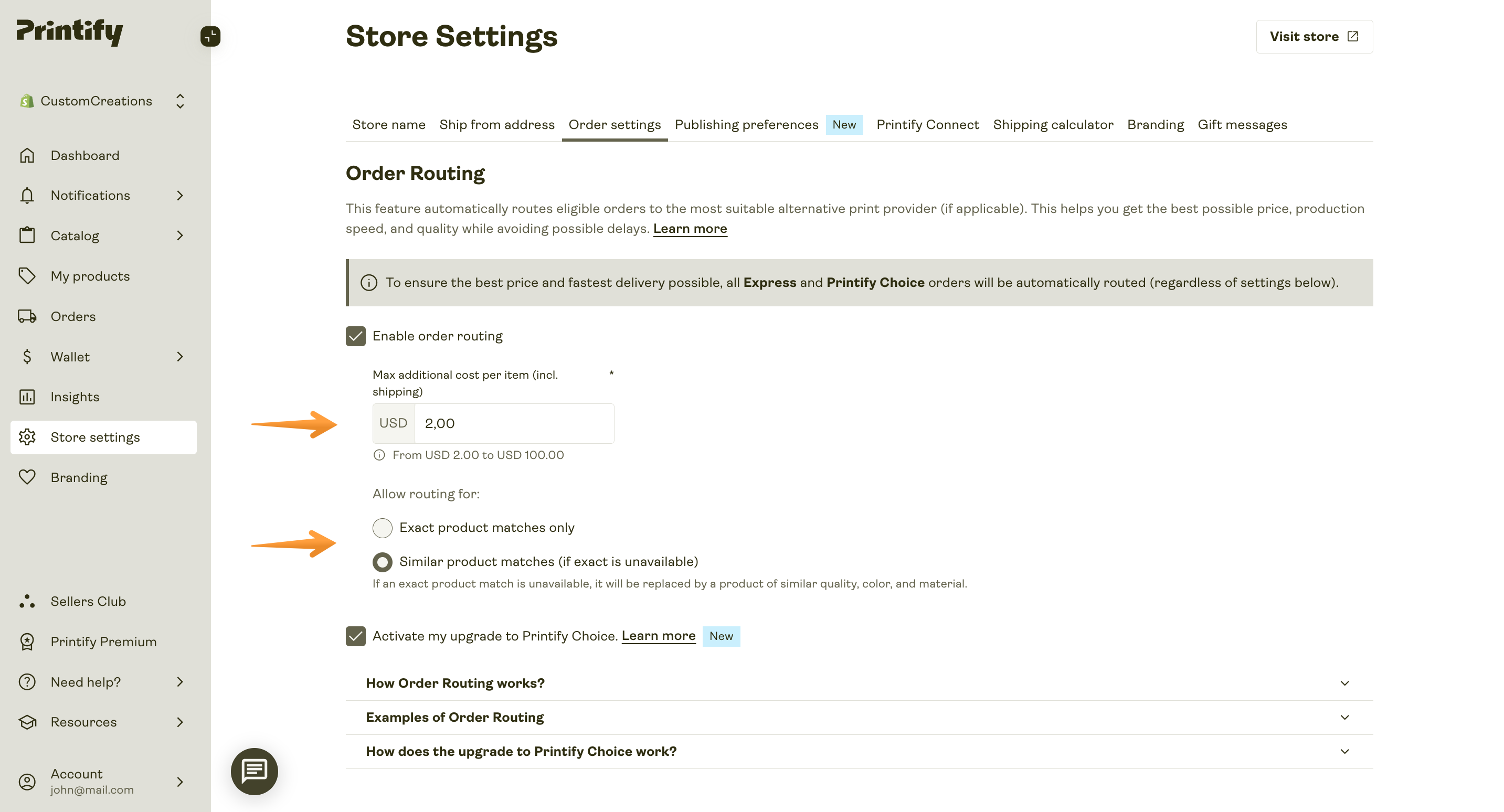Screen dimensions: 1504x812
Task: Click the Branding heart icon
Action: tap(27, 477)
